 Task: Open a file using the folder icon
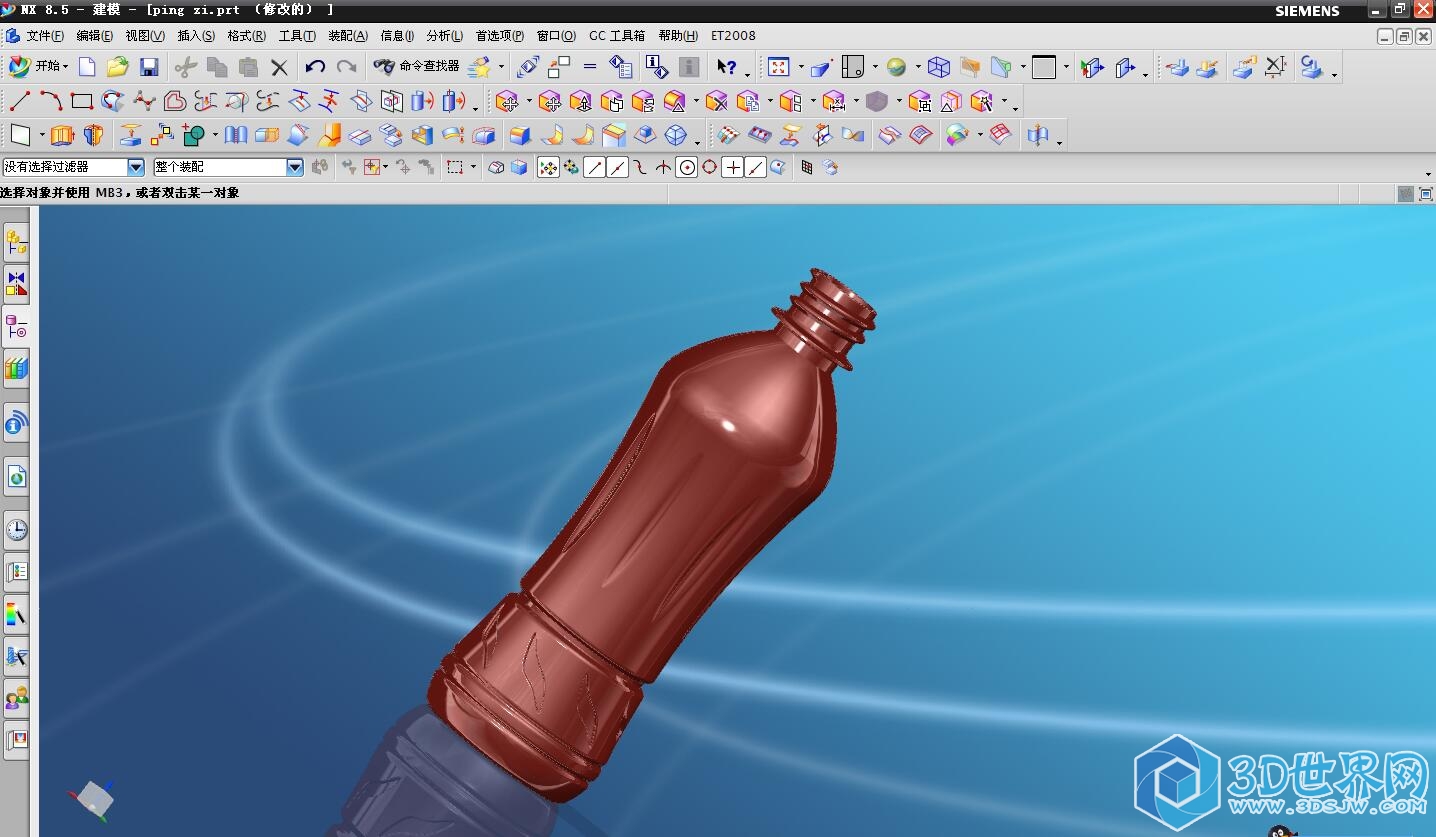118,67
